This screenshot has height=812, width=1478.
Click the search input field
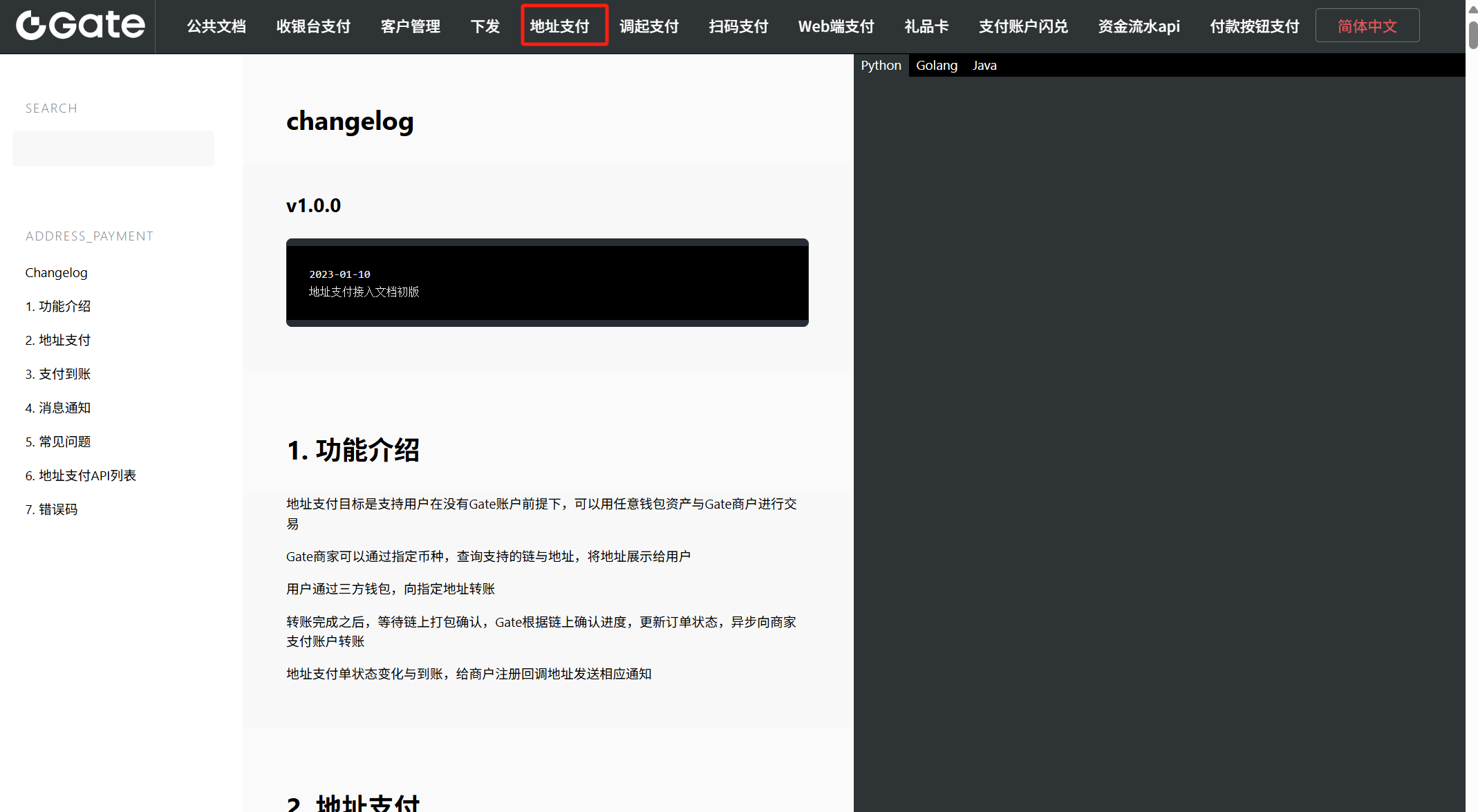click(x=113, y=149)
